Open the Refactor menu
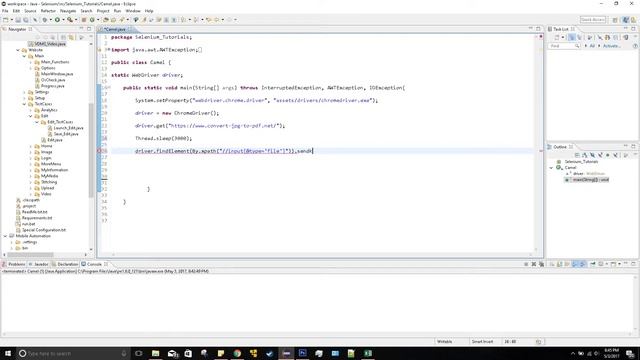The height and width of the screenshot is (360, 640). (48, 11)
